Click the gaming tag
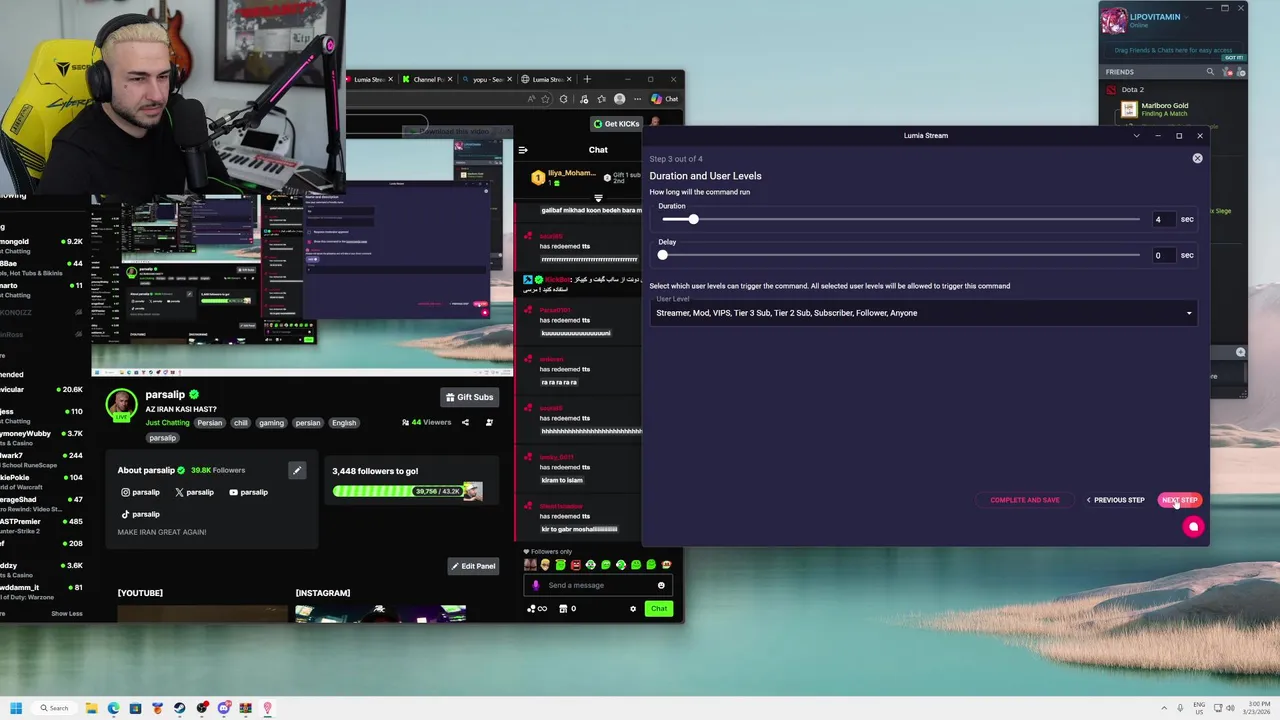The width and height of the screenshot is (1280, 720). point(272,423)
